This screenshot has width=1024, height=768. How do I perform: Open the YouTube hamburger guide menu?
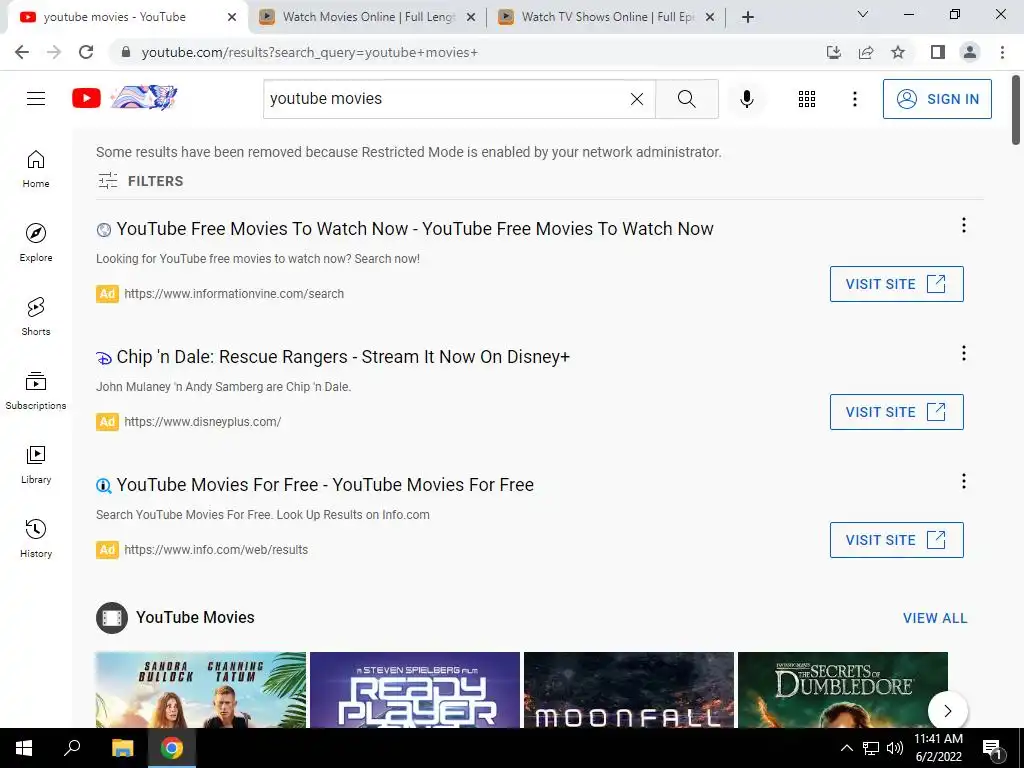(x=36, y=99)
